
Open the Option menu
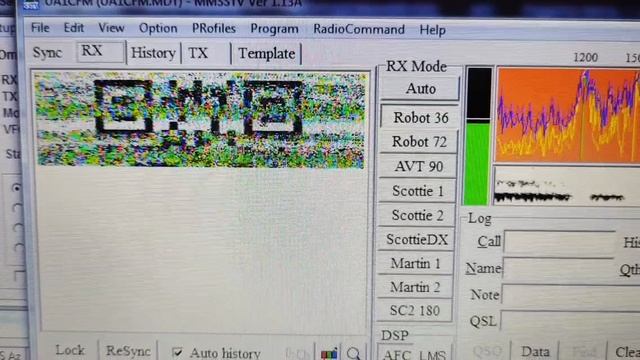(158, 28)
